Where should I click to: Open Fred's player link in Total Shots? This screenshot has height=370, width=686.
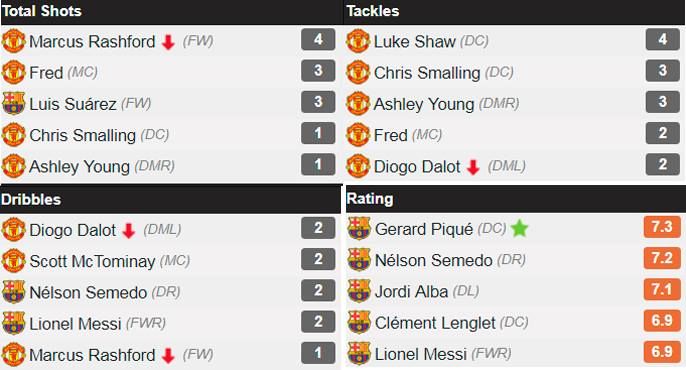(46, 73)
